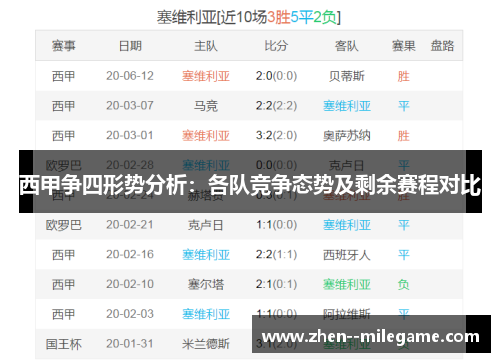Click result 胜 in the 奥萨苏纳 row

[404, 136]
